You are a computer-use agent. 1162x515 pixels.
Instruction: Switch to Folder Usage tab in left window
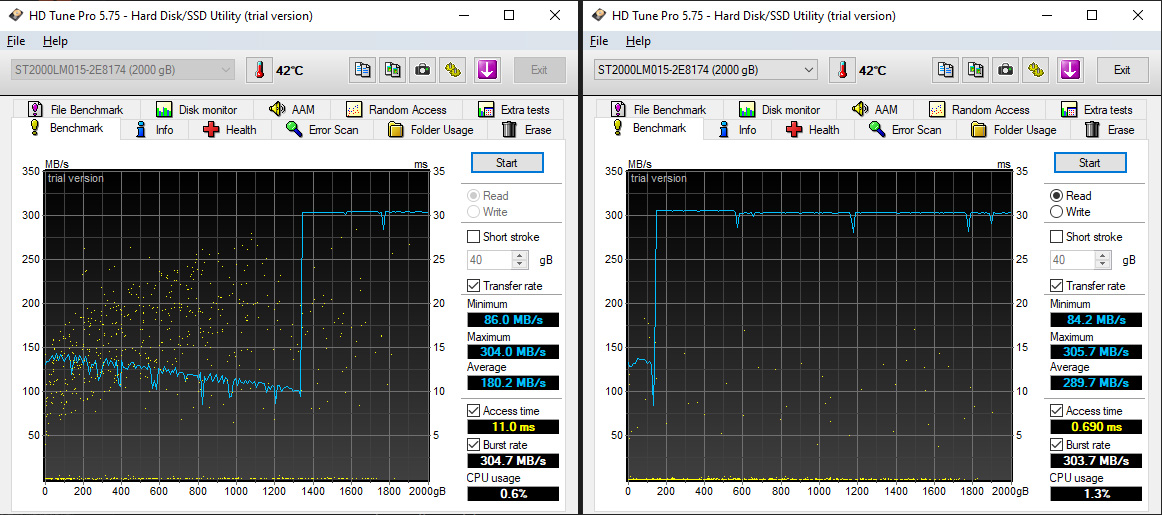(431, 130)
